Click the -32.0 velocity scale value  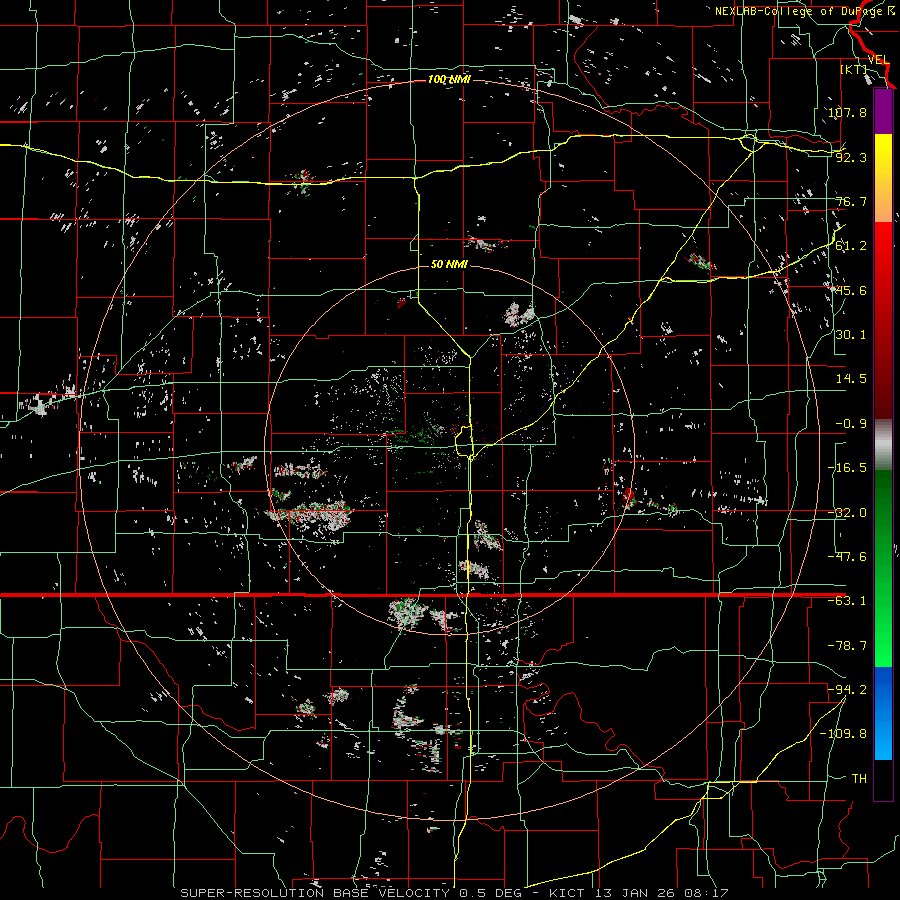[848, 513]
